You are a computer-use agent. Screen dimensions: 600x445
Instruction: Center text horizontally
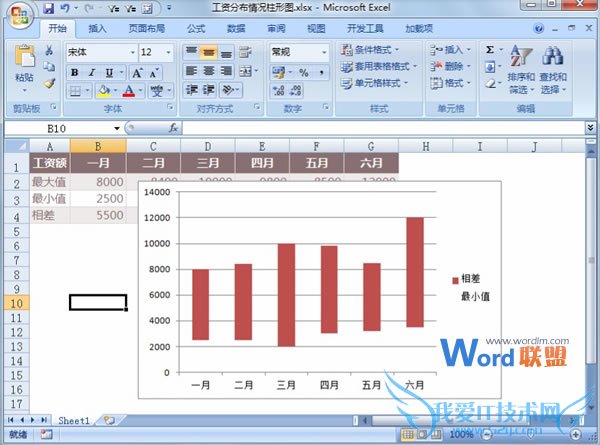point(209,71)
